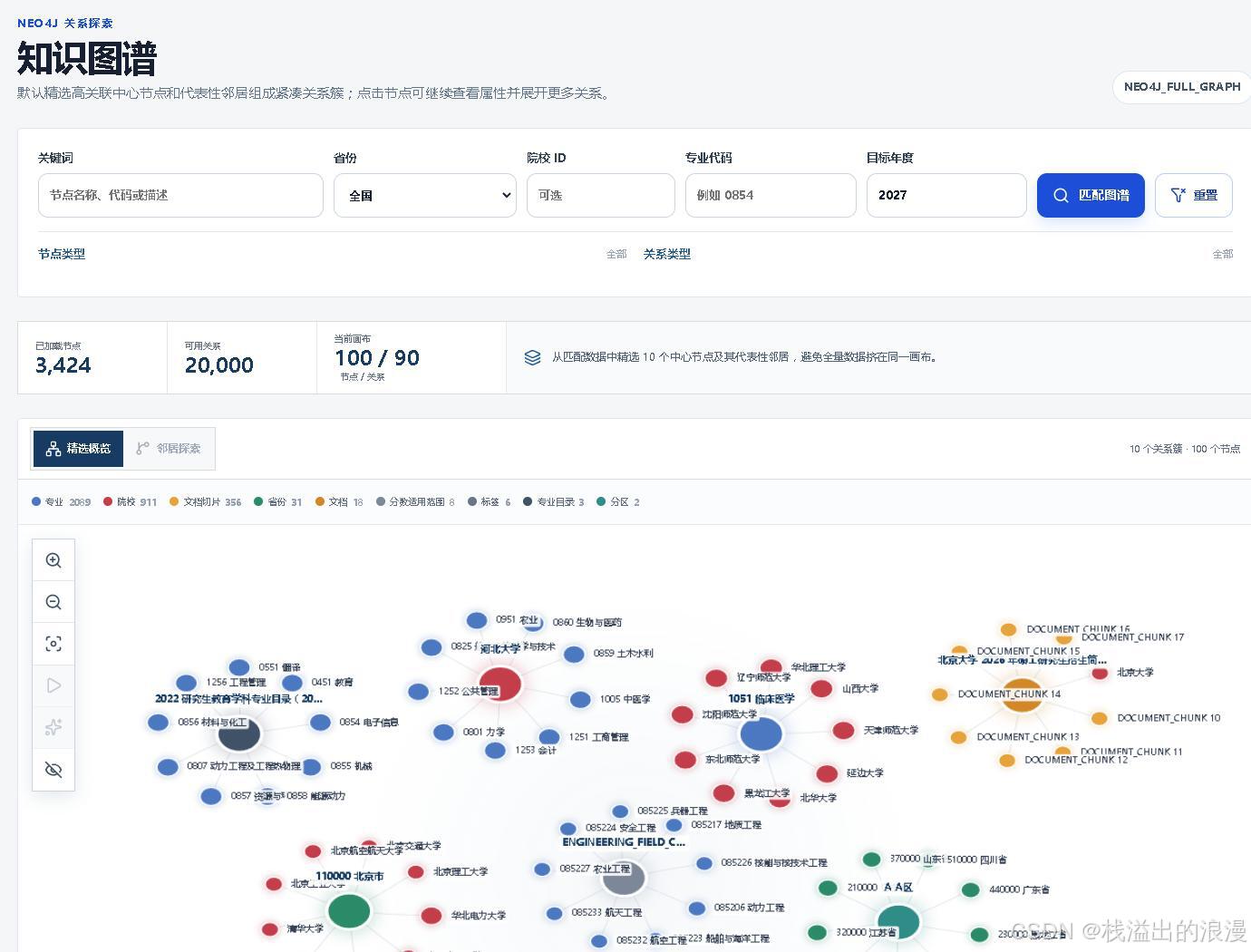Screen dimensions: 1251x952
Task: Select the 0859 土木水利 node
Action: click(x=574, y=654)
